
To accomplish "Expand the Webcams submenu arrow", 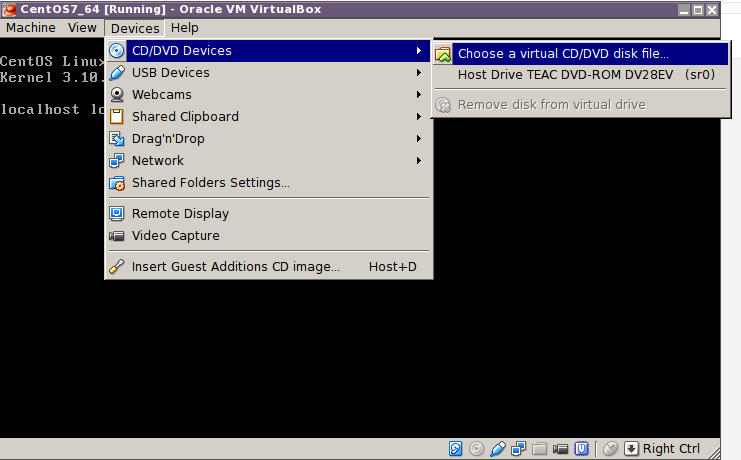I will pyautogui.click(x=419, y=95).
